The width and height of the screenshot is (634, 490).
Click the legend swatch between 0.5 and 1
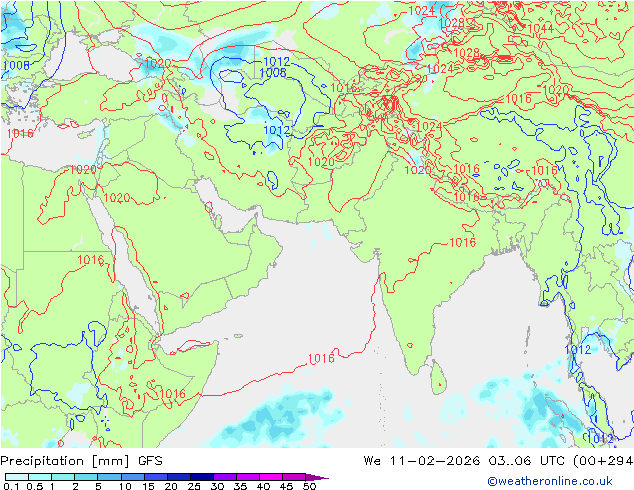tap(40, 477)
